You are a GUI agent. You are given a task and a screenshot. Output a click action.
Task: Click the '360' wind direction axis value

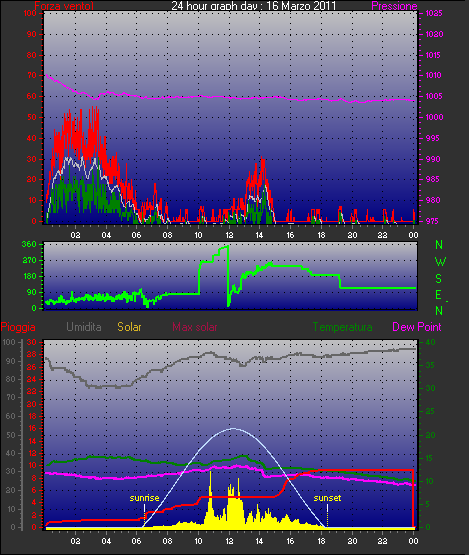29,244
